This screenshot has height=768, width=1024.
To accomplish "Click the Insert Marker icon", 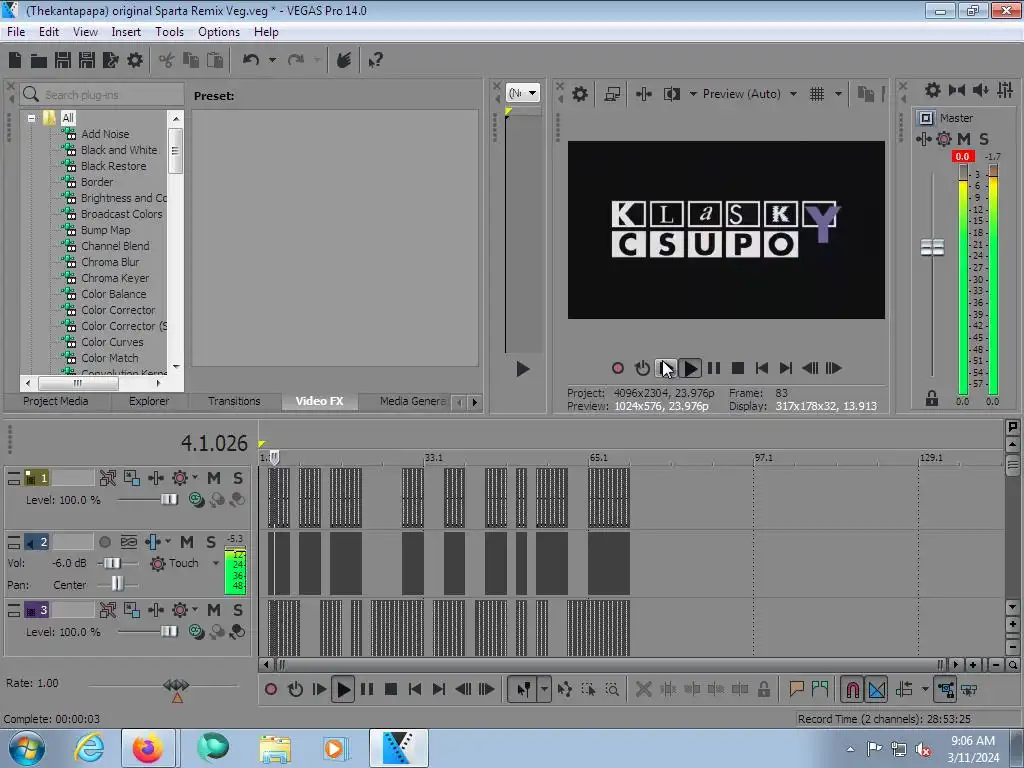I will coord(796,689).
